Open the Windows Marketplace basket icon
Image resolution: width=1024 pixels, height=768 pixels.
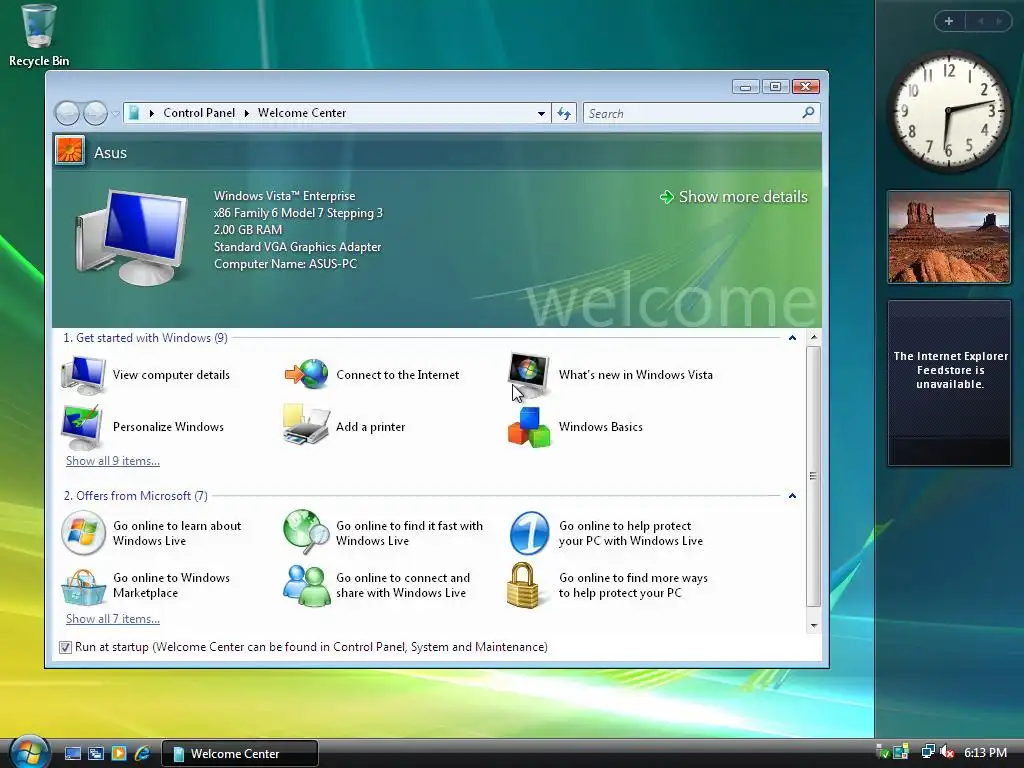[84, 586]
